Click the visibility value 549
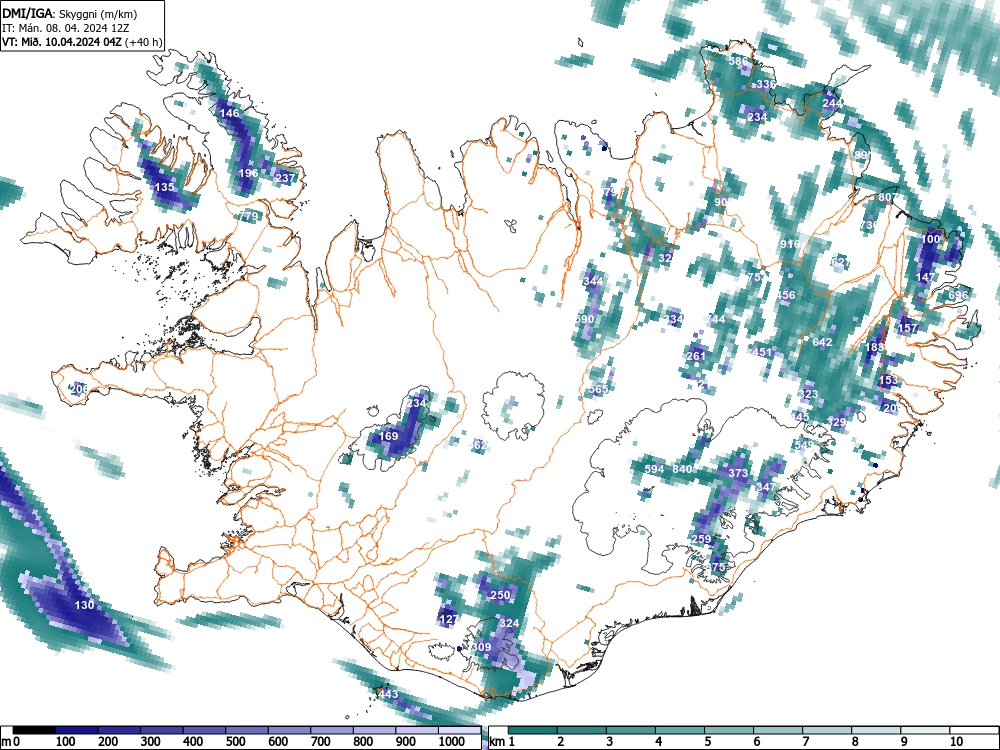The image size is (1000, 750). click(804, 445)
